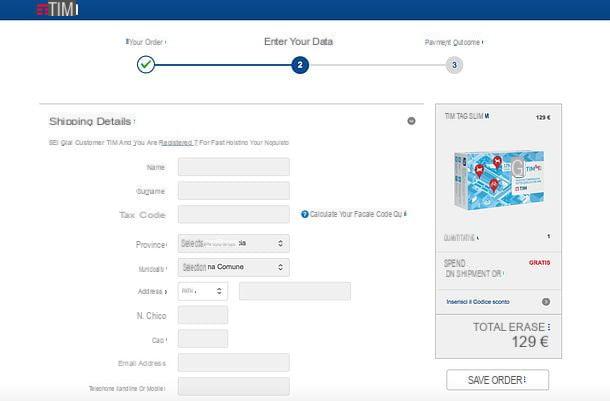Select the step 3 circle, Payment Outcome
Screen dimensions: 610x401
point(454,65)
